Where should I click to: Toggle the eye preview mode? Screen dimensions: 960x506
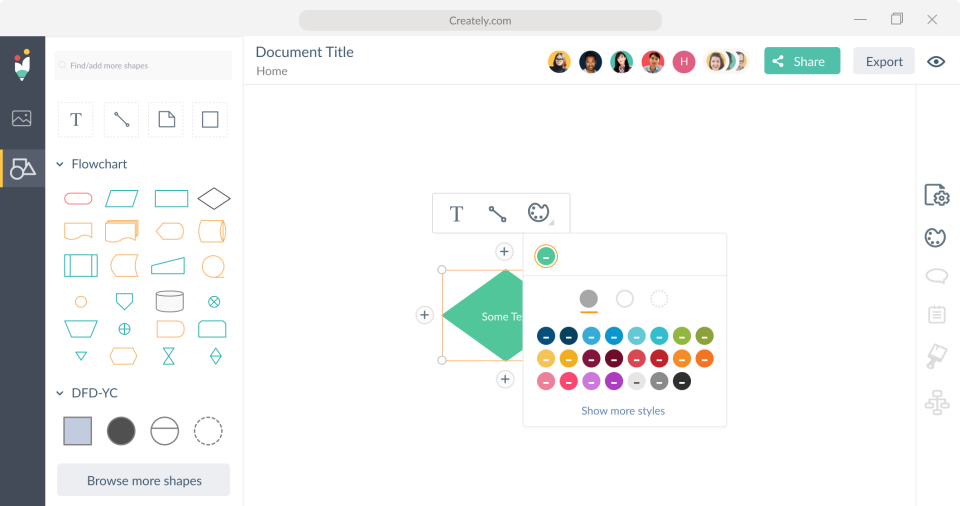click(x=936, y=62)
